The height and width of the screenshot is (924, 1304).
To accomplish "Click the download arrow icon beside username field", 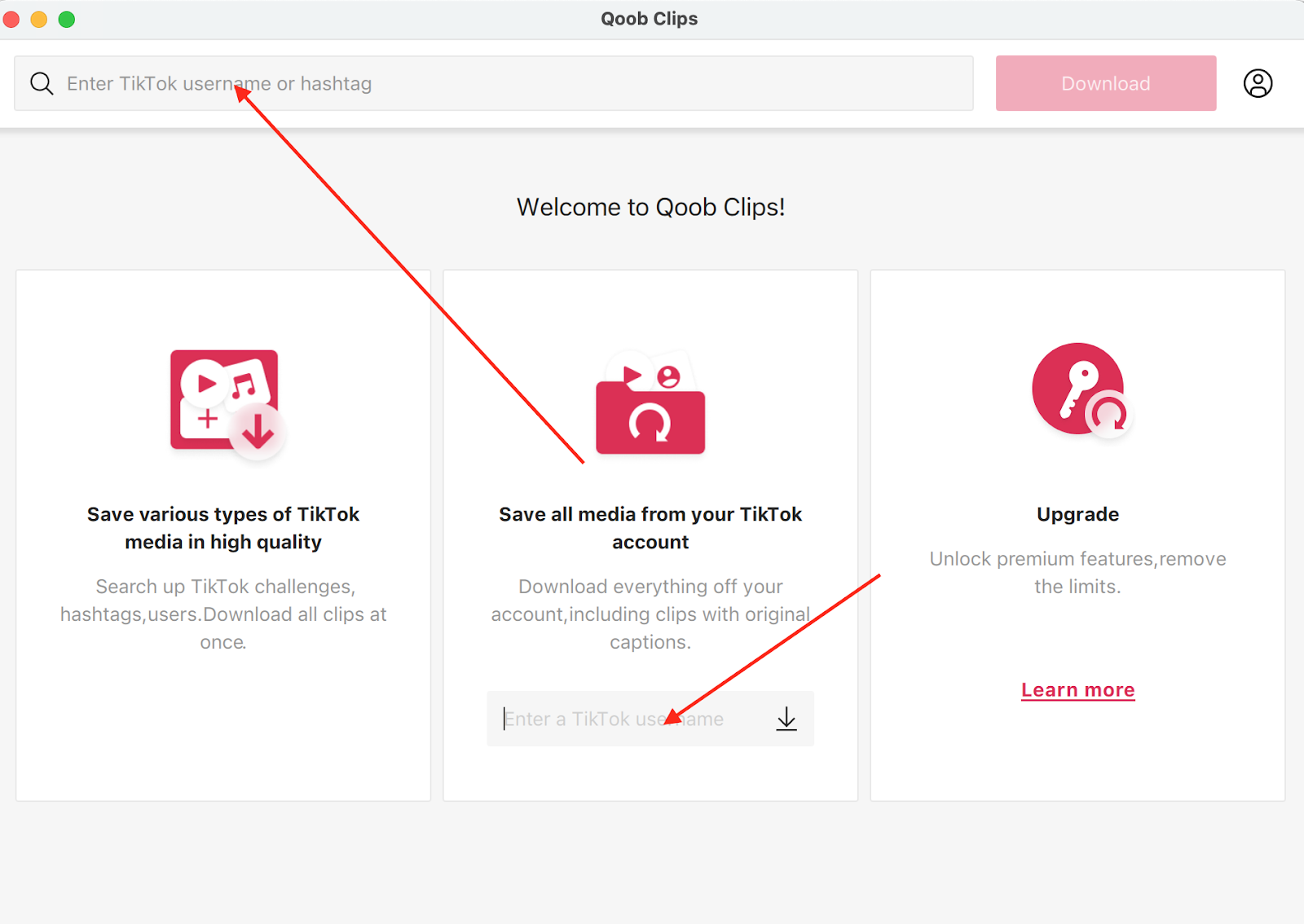I will point(786,719).
